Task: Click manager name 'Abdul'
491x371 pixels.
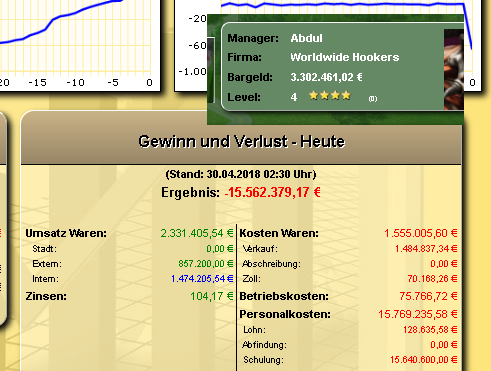Action: coord(306,38)
